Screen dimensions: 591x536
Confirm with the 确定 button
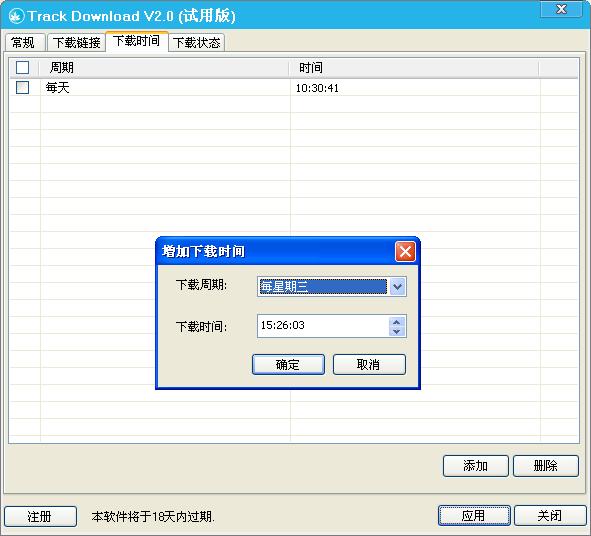click(288, 364)
